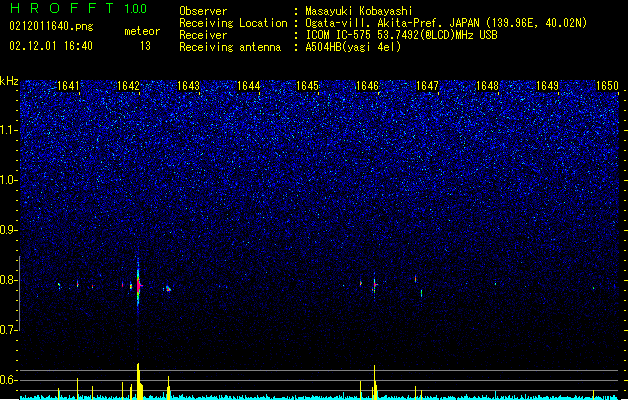This screenshot has width=629, height=400.
Task: Click the strong meteor echo at 1642
Action: point(138,286)
